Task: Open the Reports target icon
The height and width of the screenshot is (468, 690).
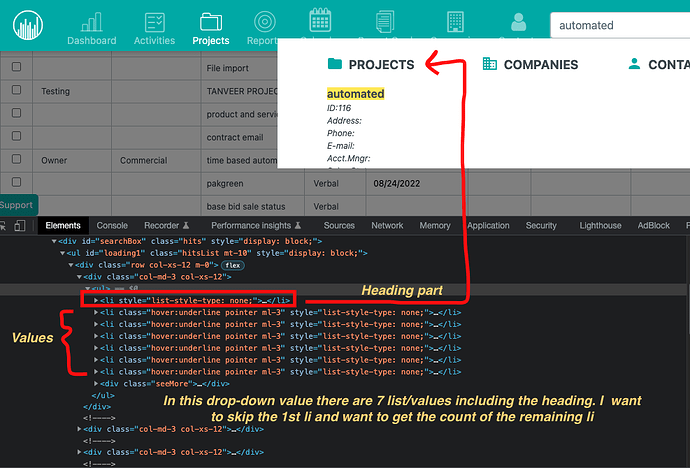Action: point(265,22)
